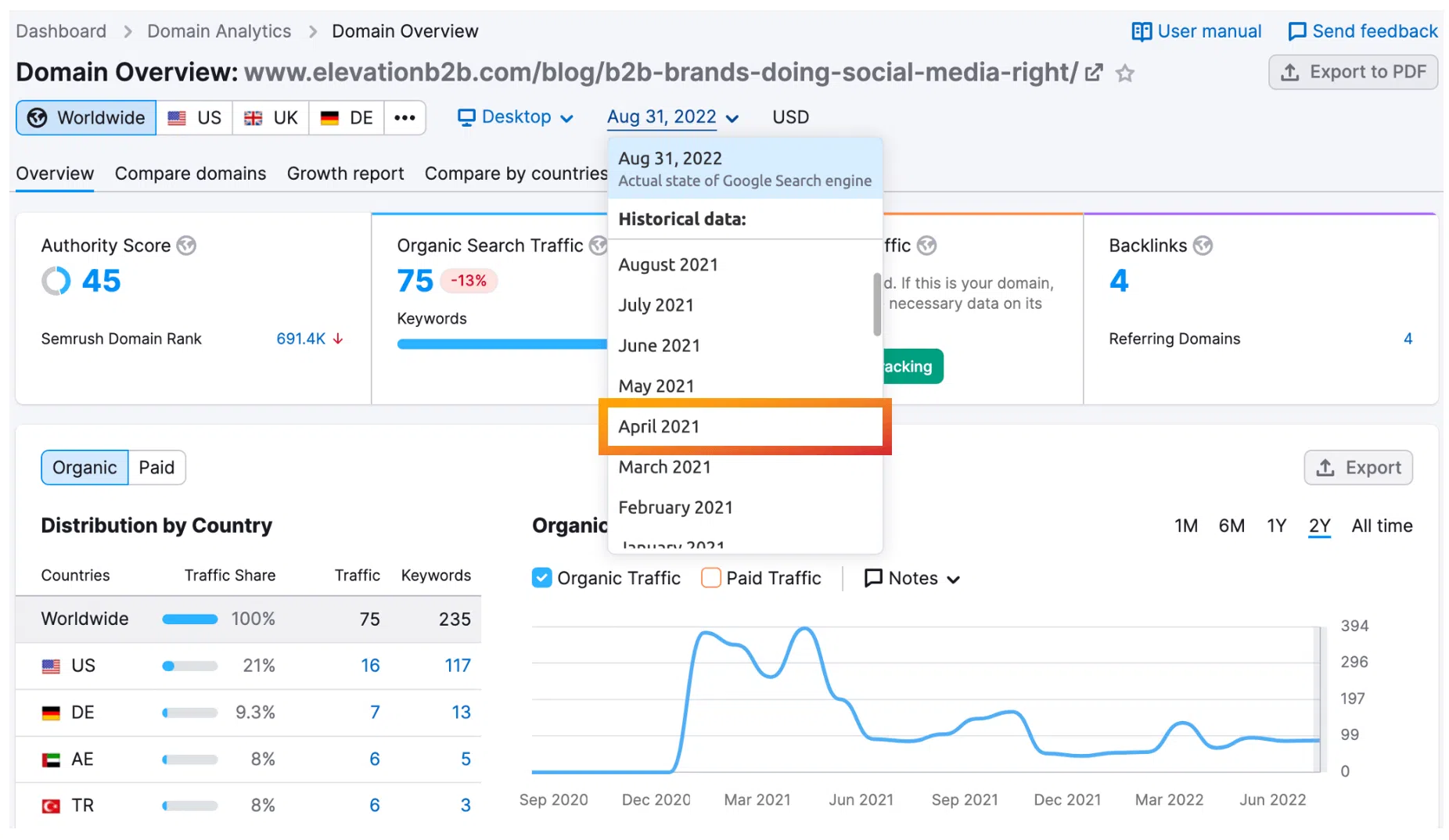The height and width of the screenshot is (840, 1449).
Task: Click the TR flag in country table
Action: coord(51,806)
